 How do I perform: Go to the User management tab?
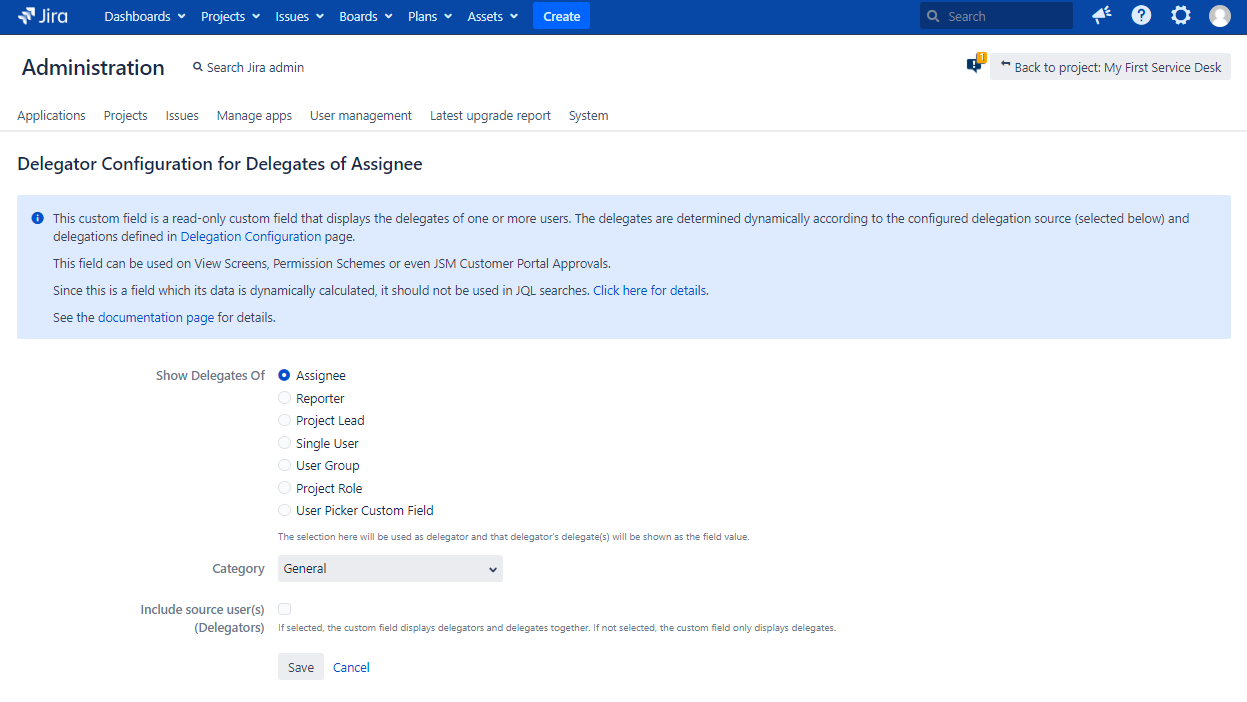point(360,116)
